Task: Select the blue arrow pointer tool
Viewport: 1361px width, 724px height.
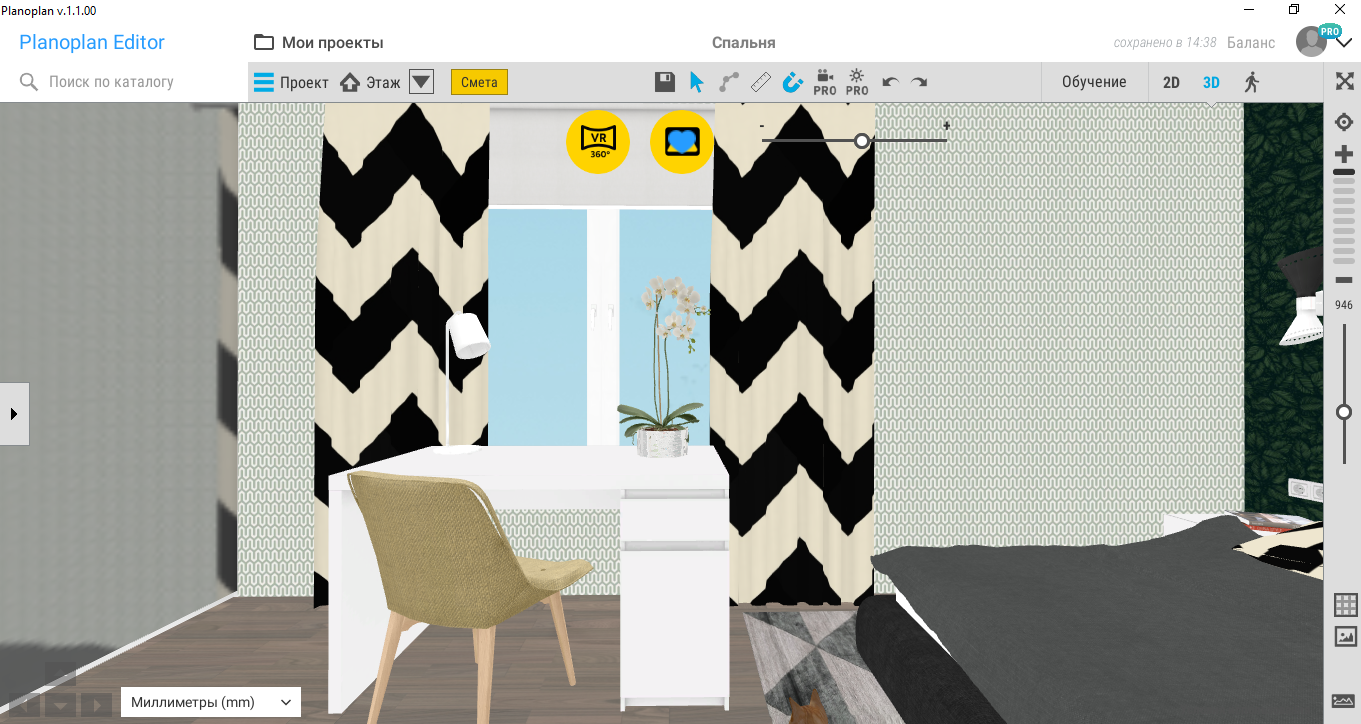Action: point(697,82)
